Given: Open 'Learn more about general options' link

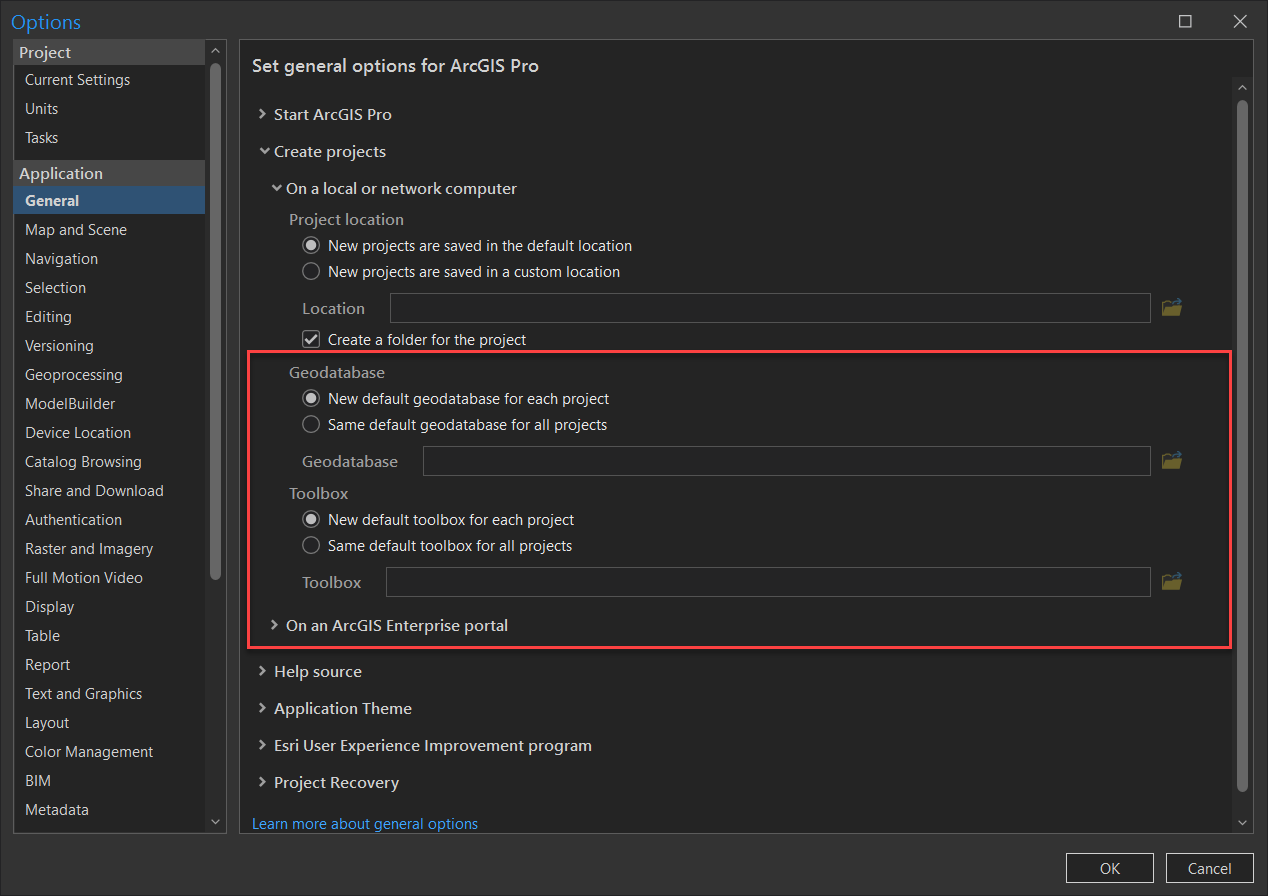Looking at the screenshot, I should pos(365,823).
